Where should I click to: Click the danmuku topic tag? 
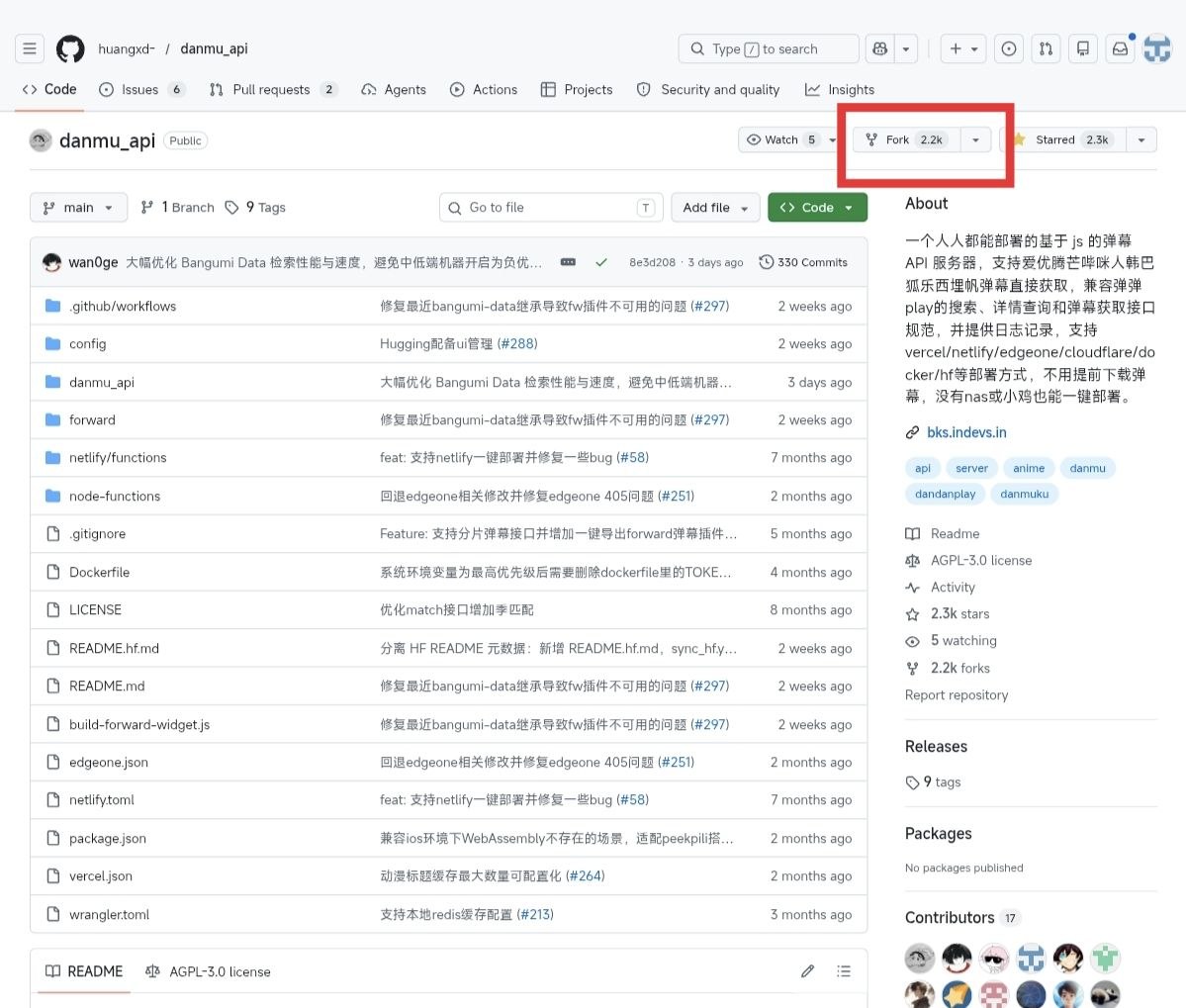click(x=1024, y=494)
